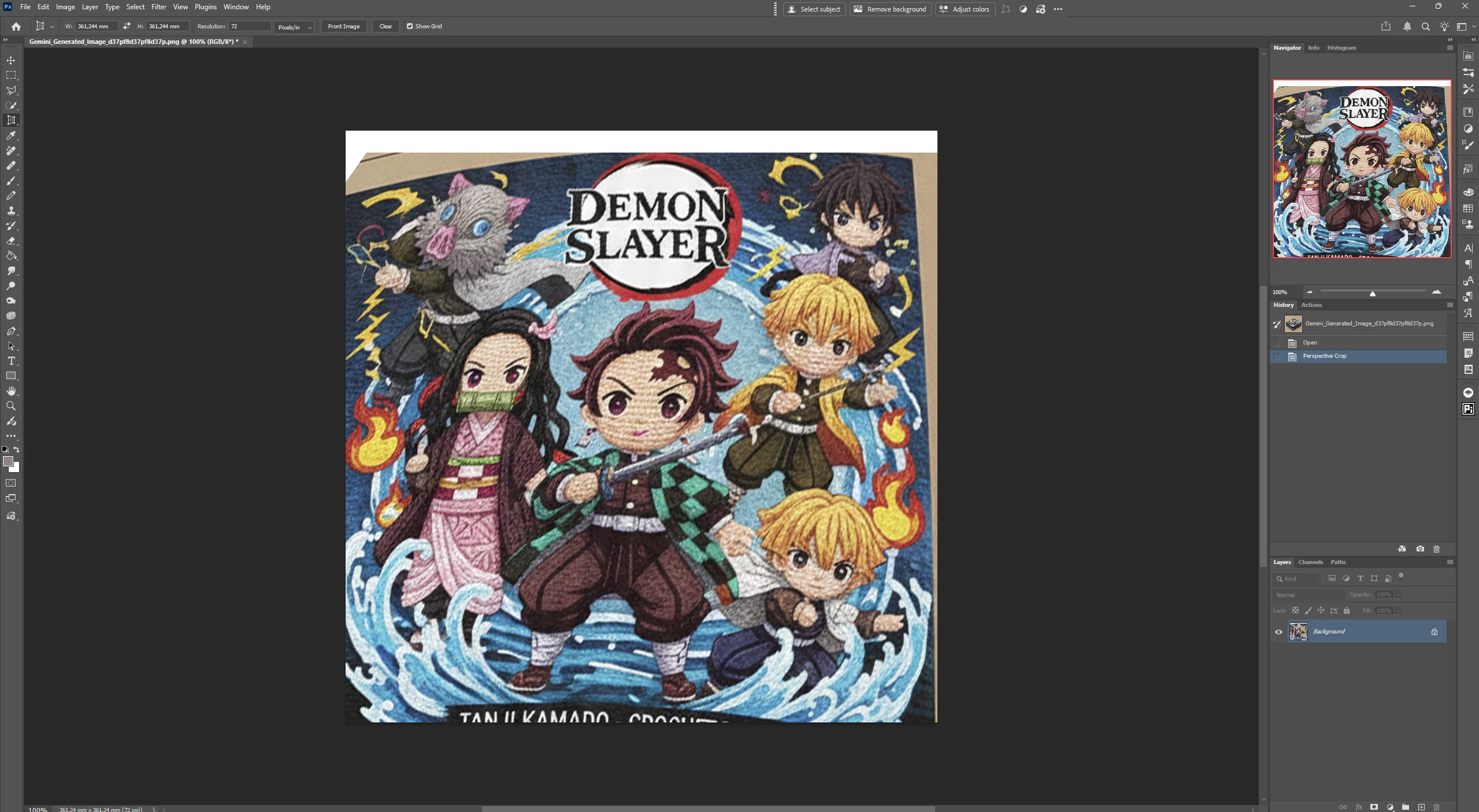The width and height of the screenshot is (1479, 812).
Task: Open the Share icon
Action: pyautogui.click(x=1386, y=27)
